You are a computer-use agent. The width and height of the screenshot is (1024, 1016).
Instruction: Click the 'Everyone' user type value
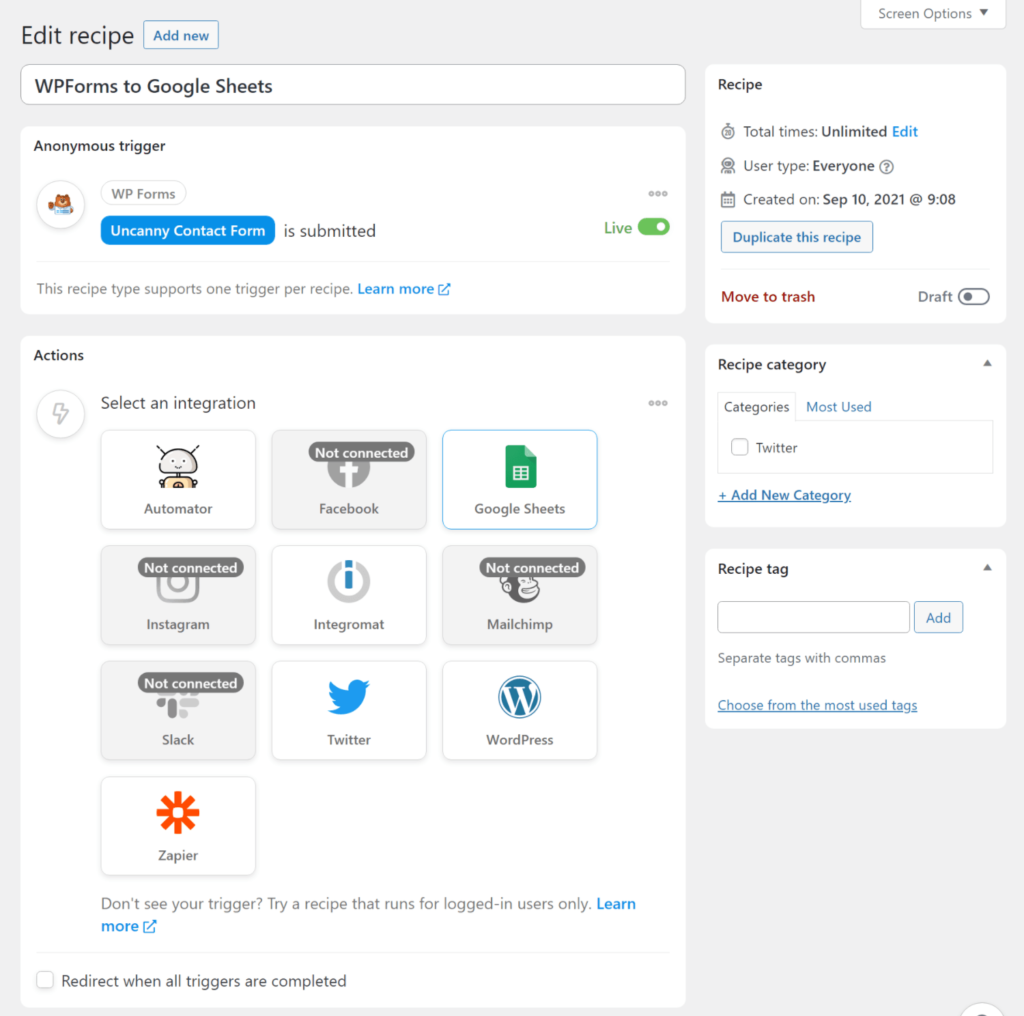tap(843, 166)
